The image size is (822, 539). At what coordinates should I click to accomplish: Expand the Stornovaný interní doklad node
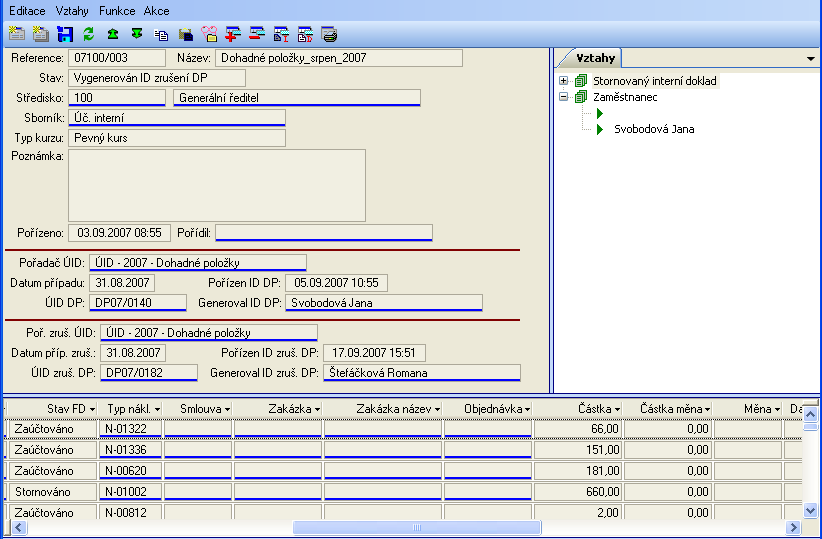(x=564, y=81)
